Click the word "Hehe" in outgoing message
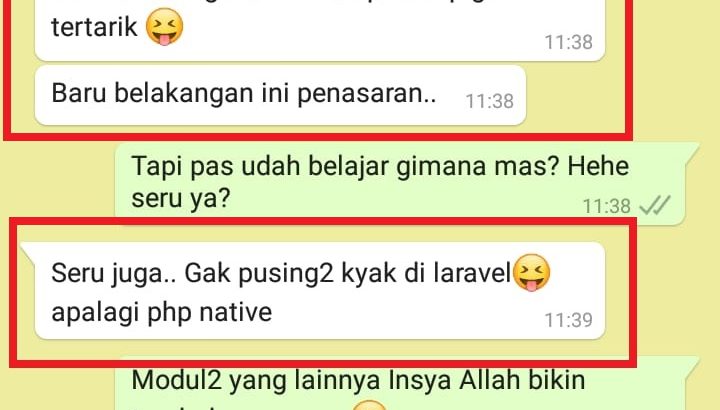 (x=598, y=166)
